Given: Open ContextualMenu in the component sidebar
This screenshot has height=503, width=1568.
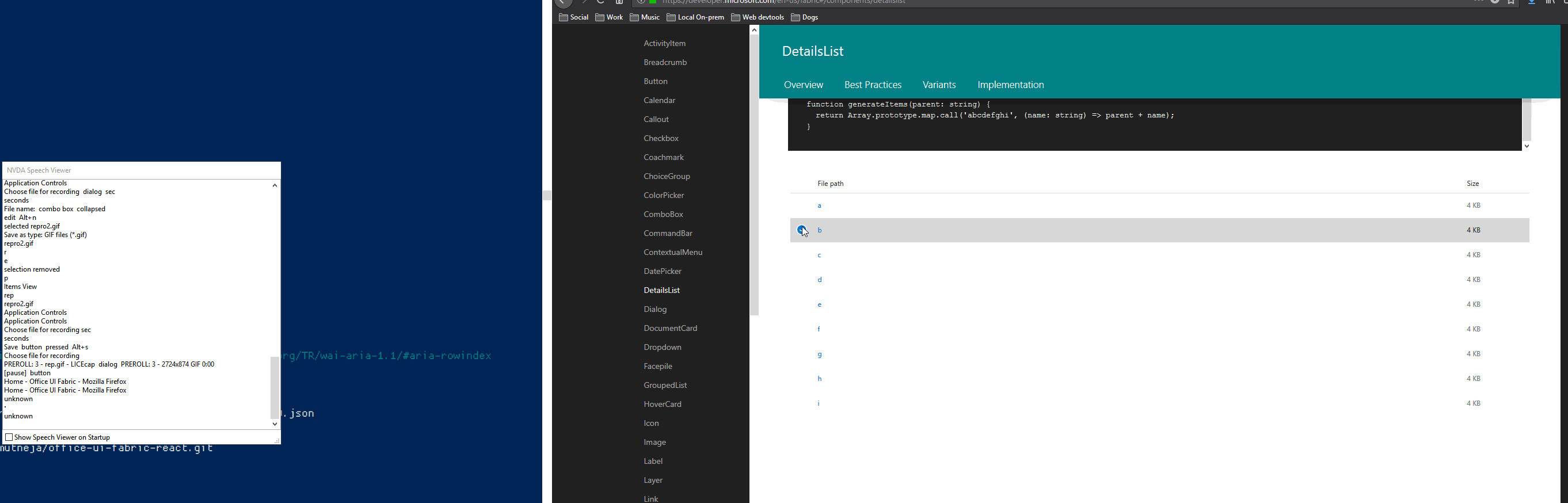Looking at the screenshot, I should [672, 253].
